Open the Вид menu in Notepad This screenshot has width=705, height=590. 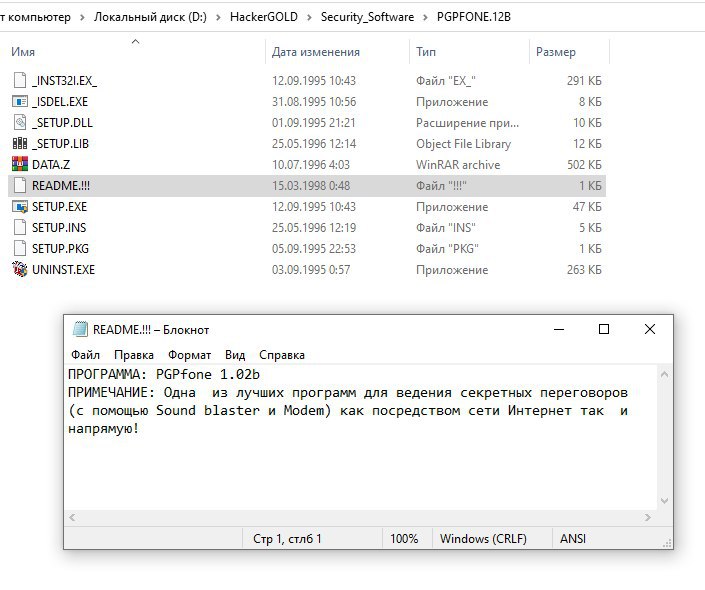[x=235, y=355]
